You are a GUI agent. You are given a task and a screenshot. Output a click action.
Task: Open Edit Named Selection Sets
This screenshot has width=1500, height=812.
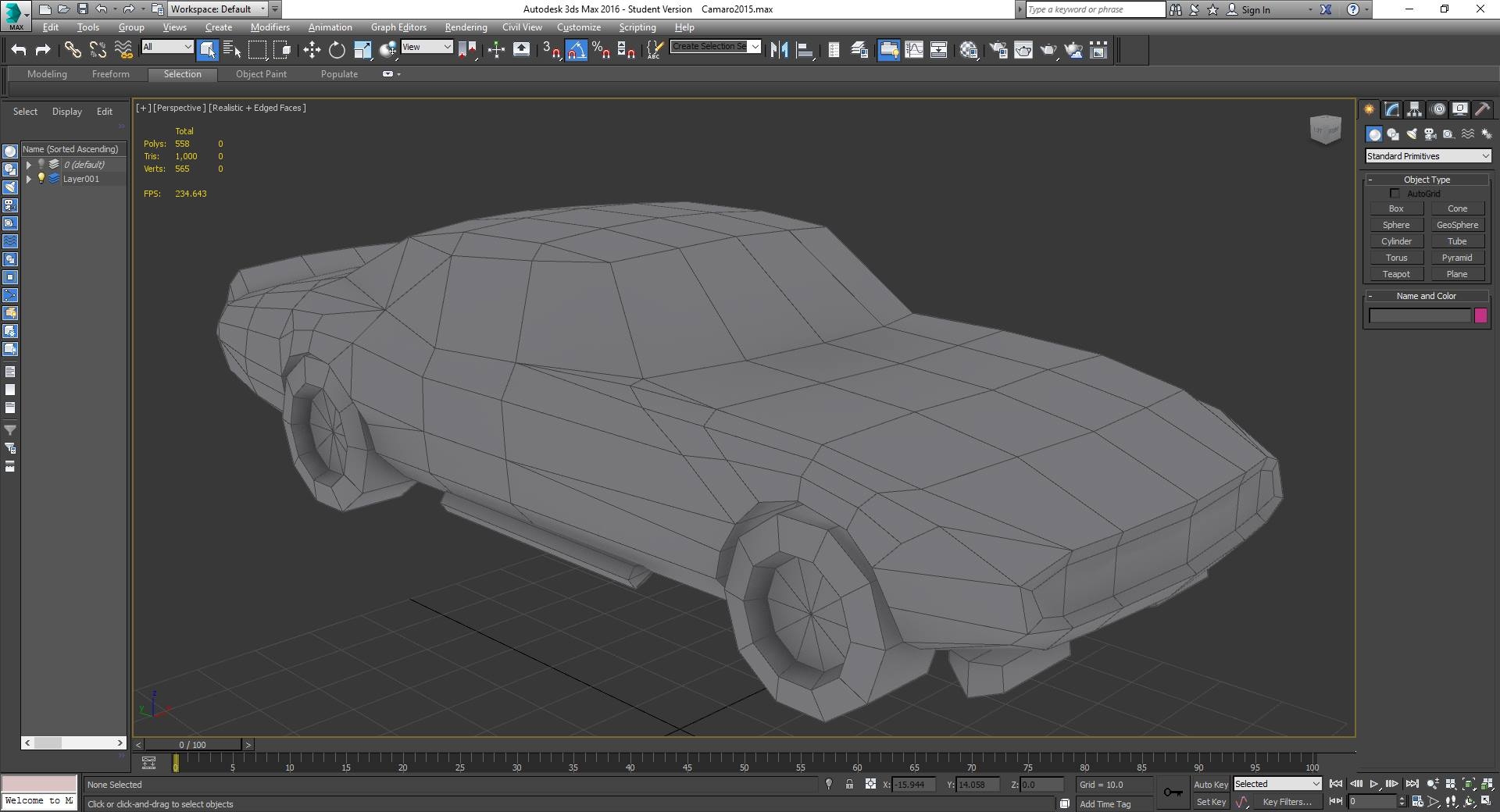click(x=655, y=50)
